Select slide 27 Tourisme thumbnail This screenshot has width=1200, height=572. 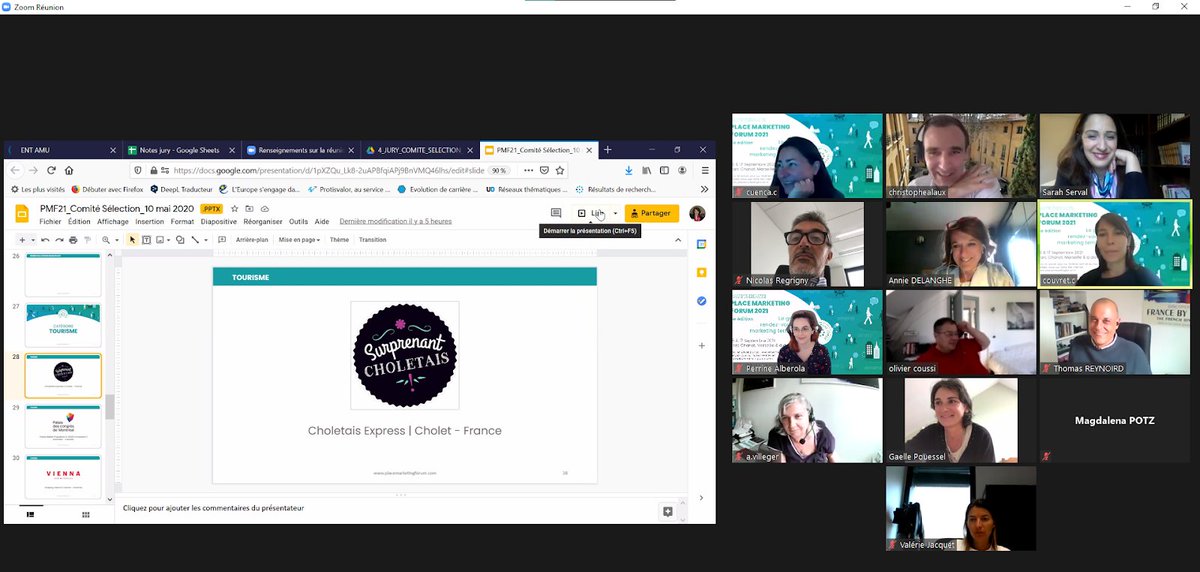tap(63, 326)
